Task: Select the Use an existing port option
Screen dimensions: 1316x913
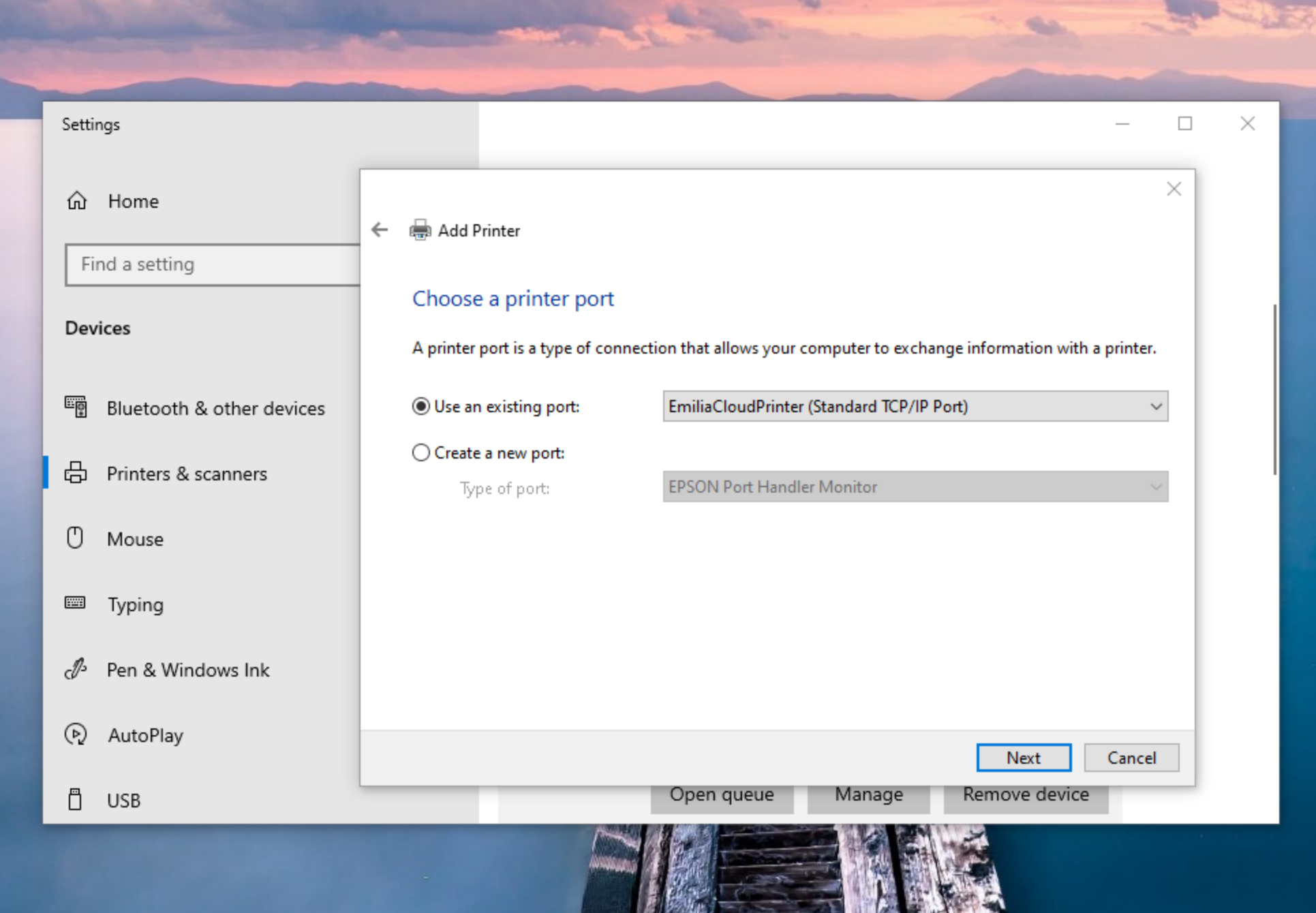Action: pyautogui.click(x=421, y=407)
